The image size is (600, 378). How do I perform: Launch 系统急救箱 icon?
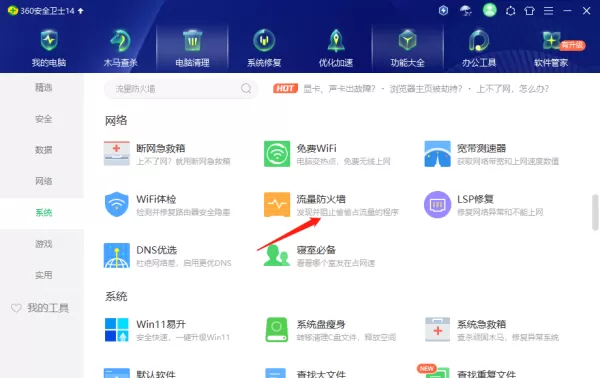point(437,329)
